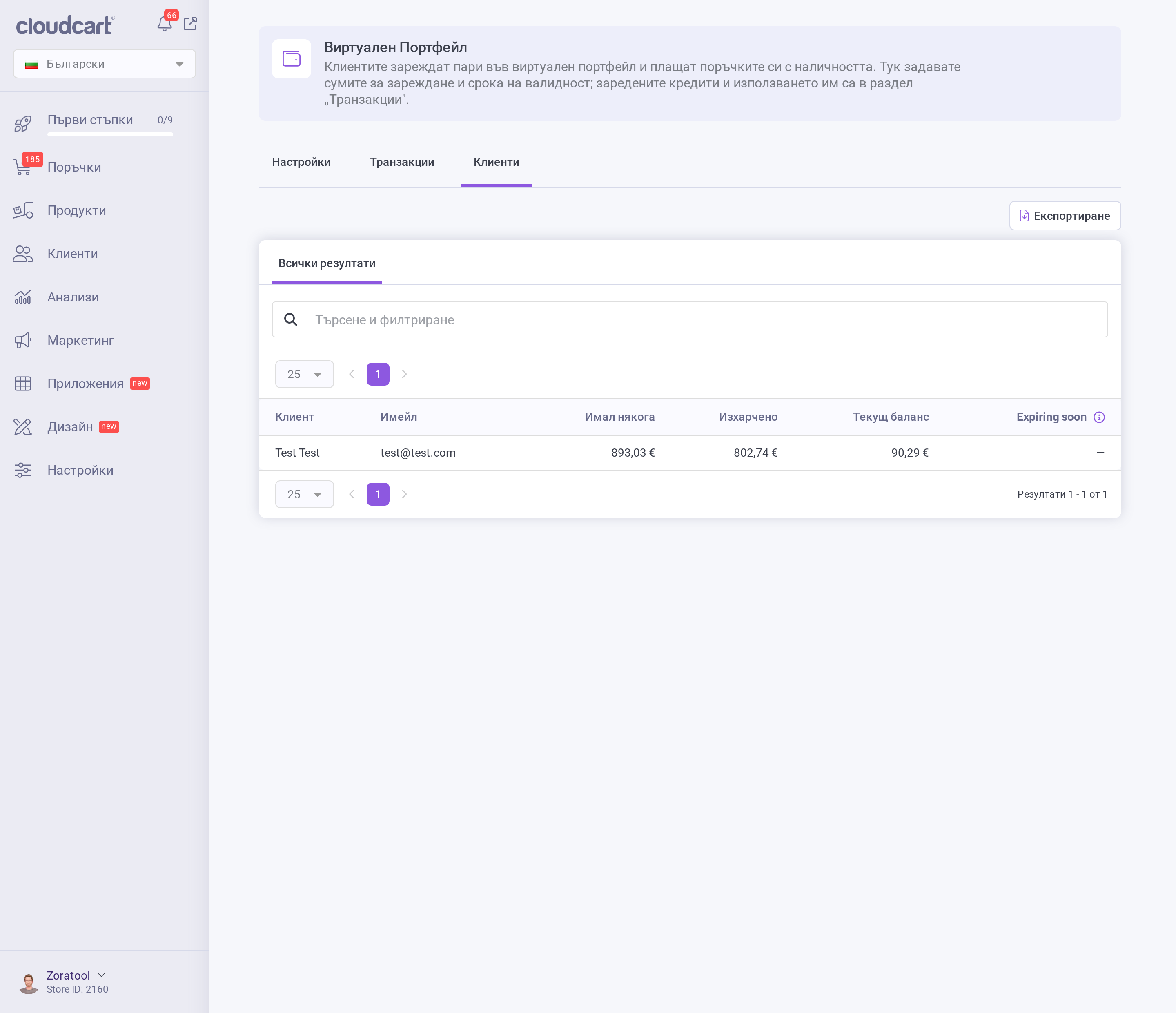Click the Експортиране button
Viewport: 1176px width, 1013px height.
tap(1065, 216)
